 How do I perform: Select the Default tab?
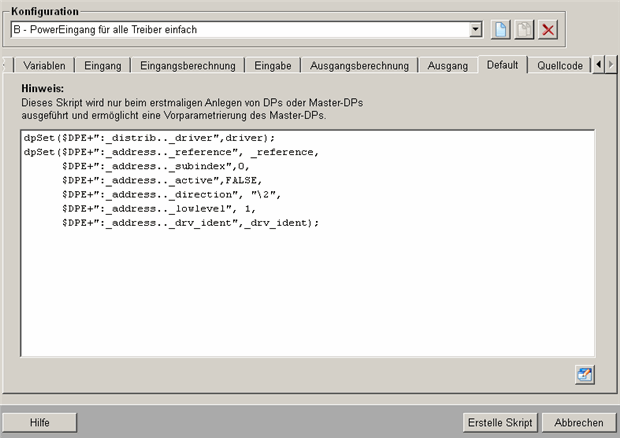502,65
